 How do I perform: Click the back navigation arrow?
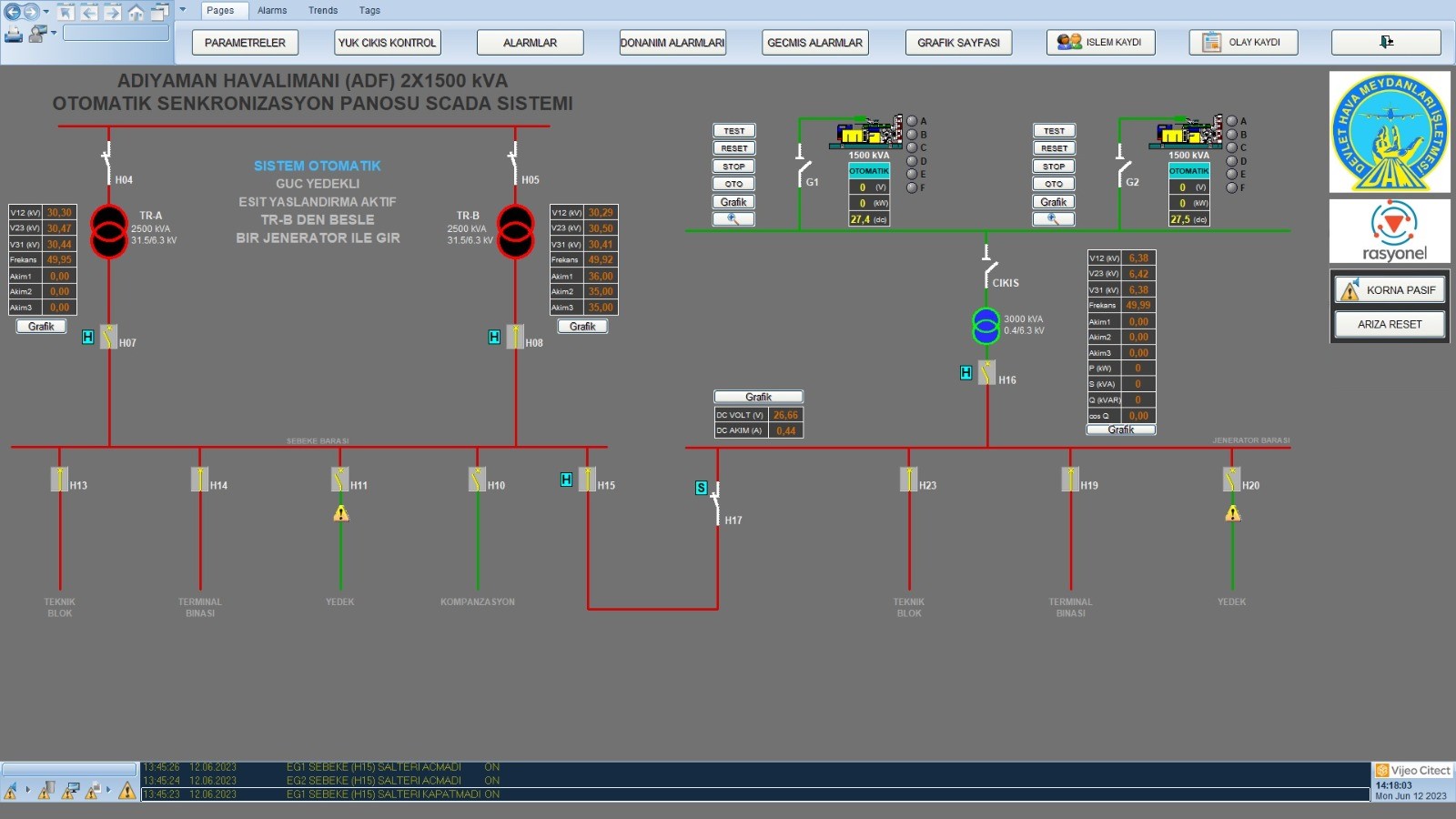click(x=13, y=12)
